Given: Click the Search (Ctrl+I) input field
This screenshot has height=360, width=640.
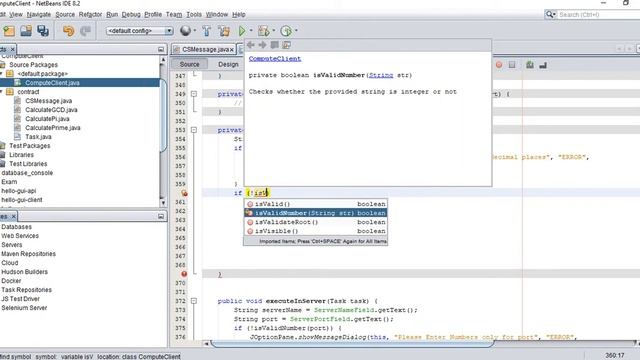Looking at the screenshot, I should [x=598, y=14].
